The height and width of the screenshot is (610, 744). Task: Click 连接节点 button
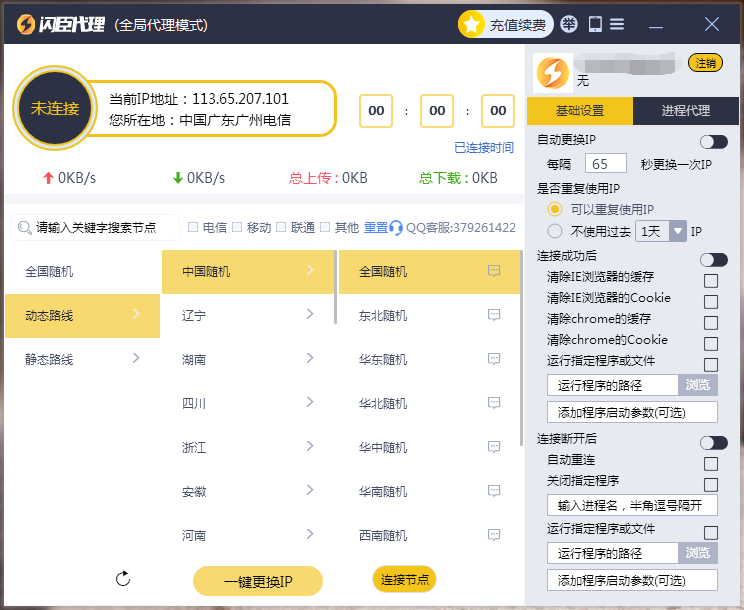[x=404, y=579]
